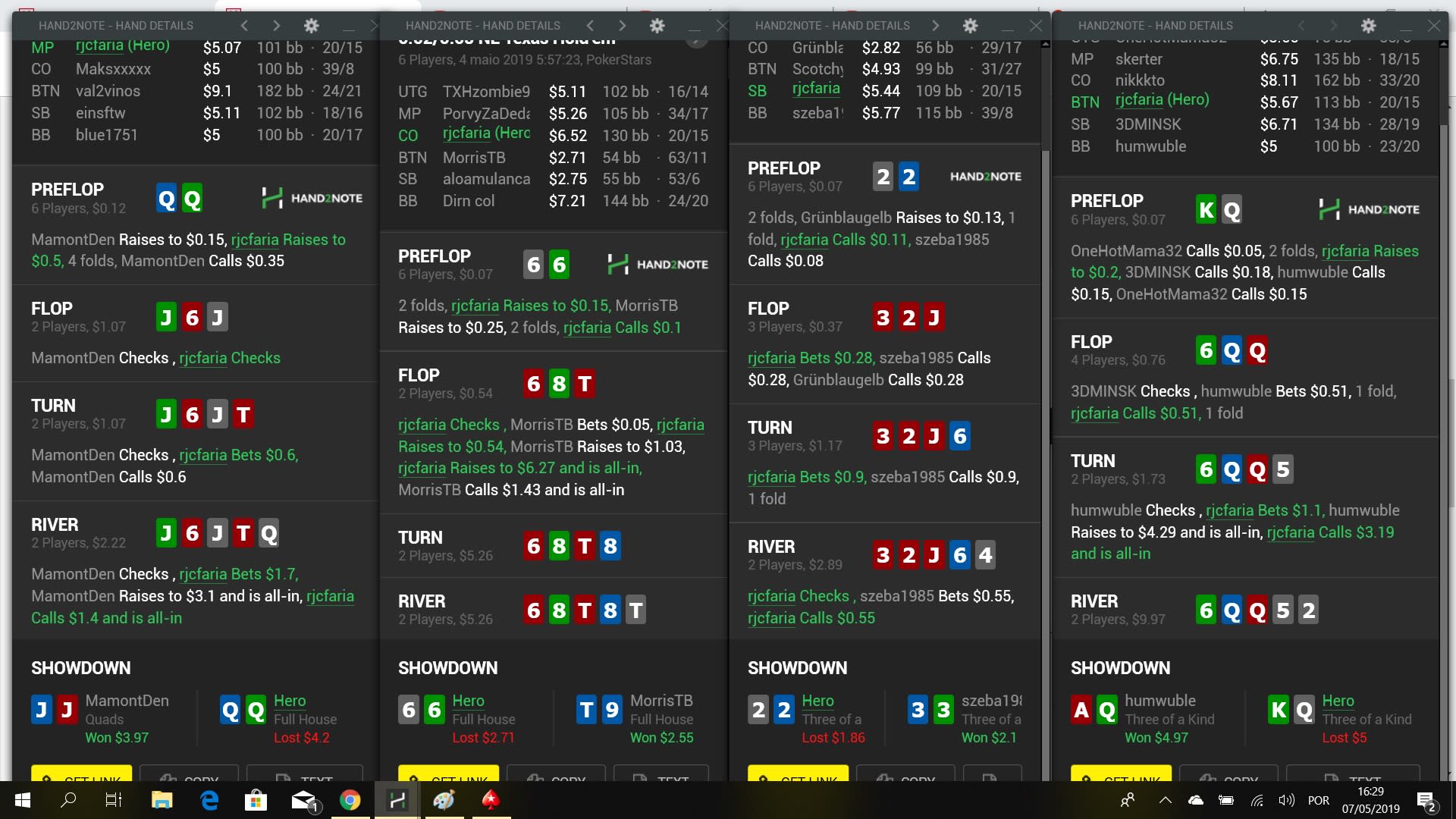This screenshot has width=1456, height=819.
Task: Click Hero link beside 22 showdown cards
Action: click(817, 701)
